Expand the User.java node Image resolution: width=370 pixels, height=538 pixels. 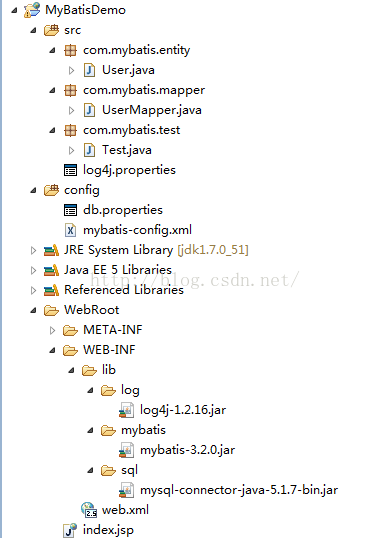(x=71, y=70)
